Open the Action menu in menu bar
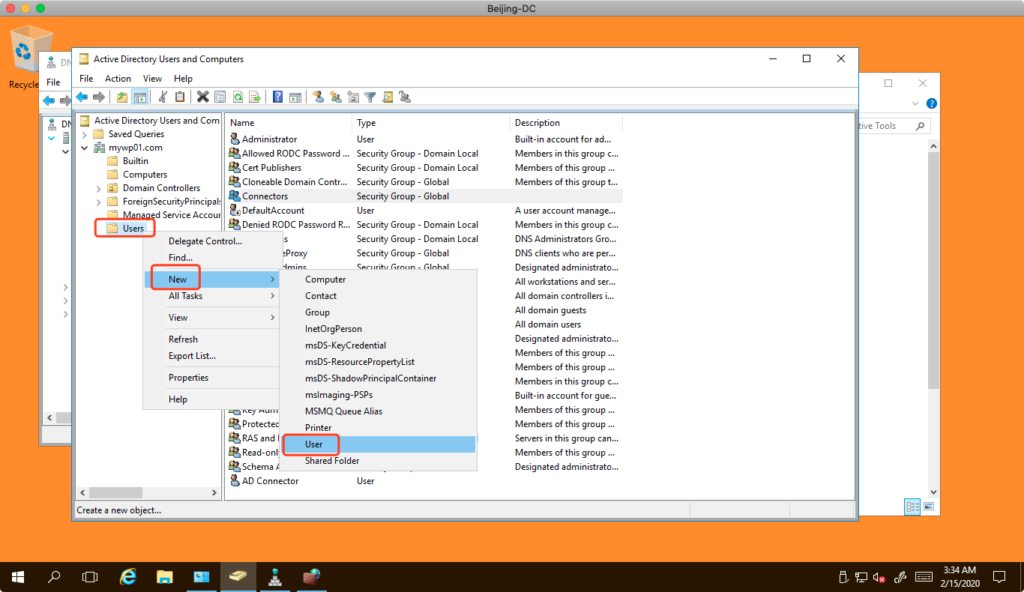 (118, 78)
